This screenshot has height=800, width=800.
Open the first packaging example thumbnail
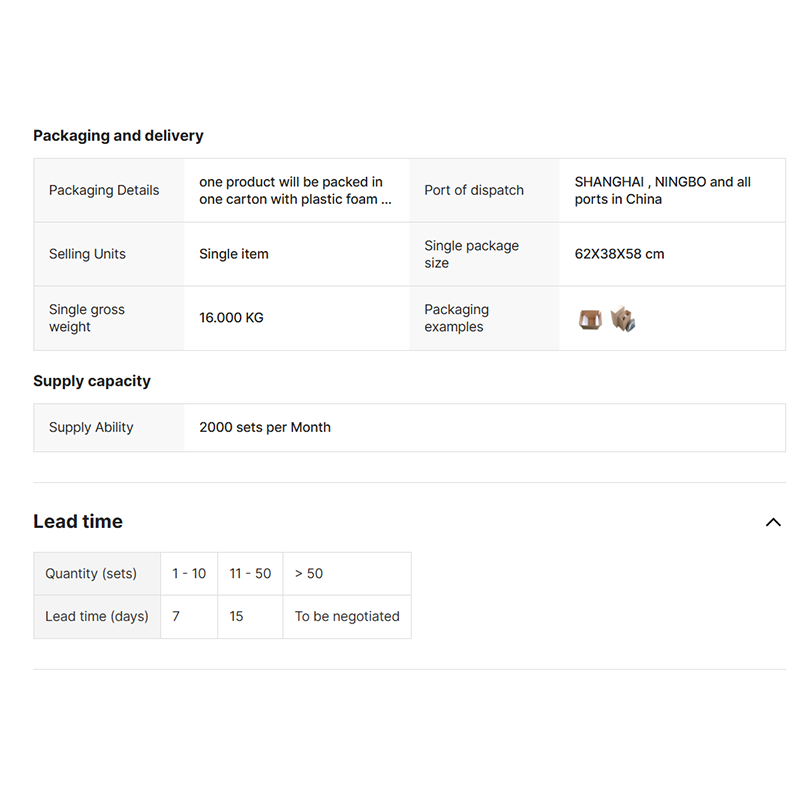click(590, 319)
